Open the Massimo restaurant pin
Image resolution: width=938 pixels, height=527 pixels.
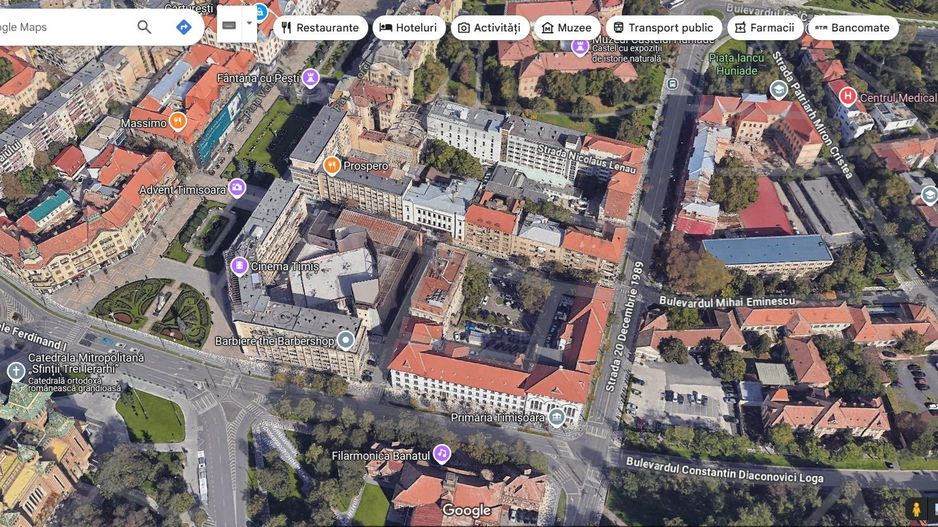pyautogui.click(x=177, y=121)
